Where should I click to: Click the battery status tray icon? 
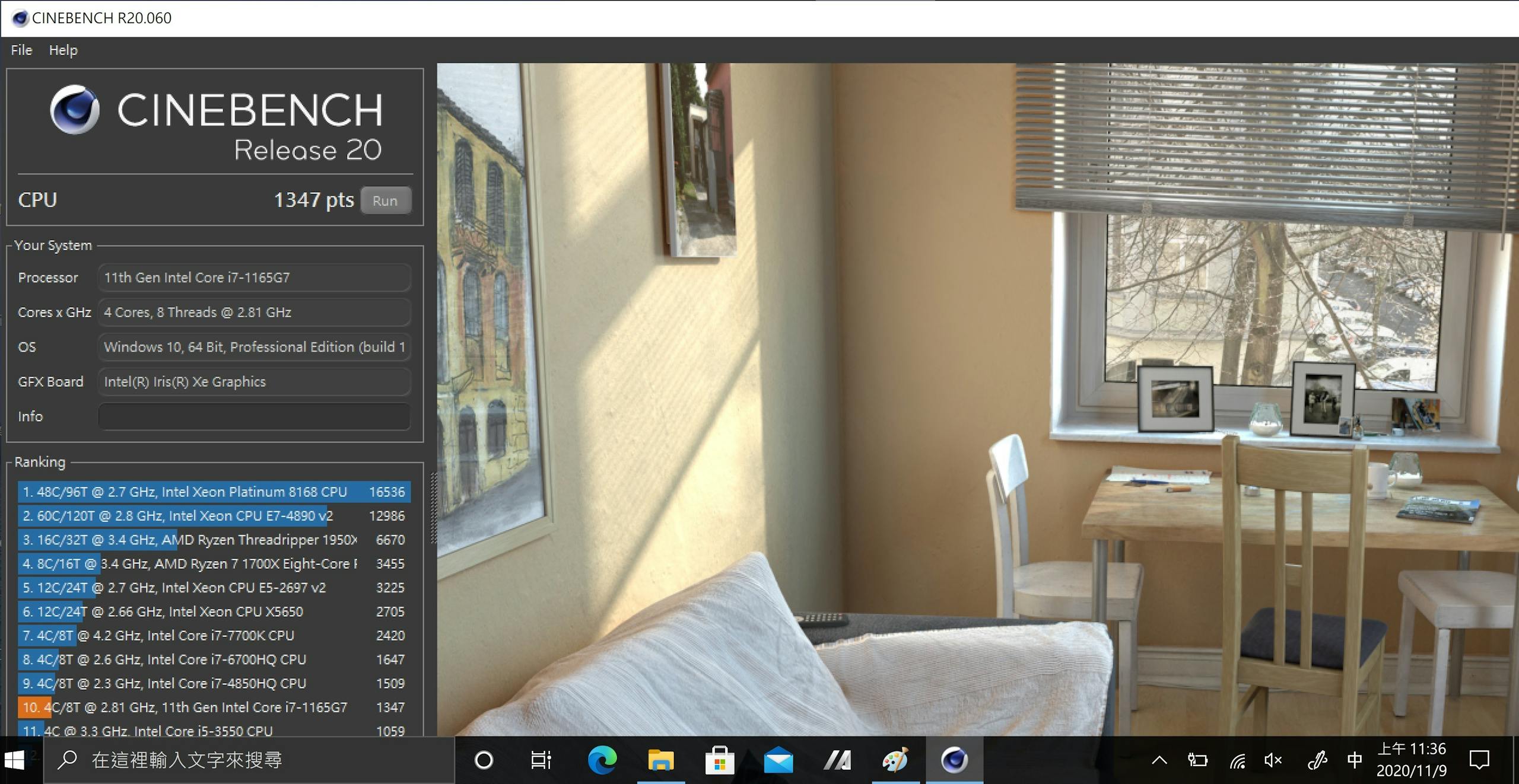(1197, 760)
